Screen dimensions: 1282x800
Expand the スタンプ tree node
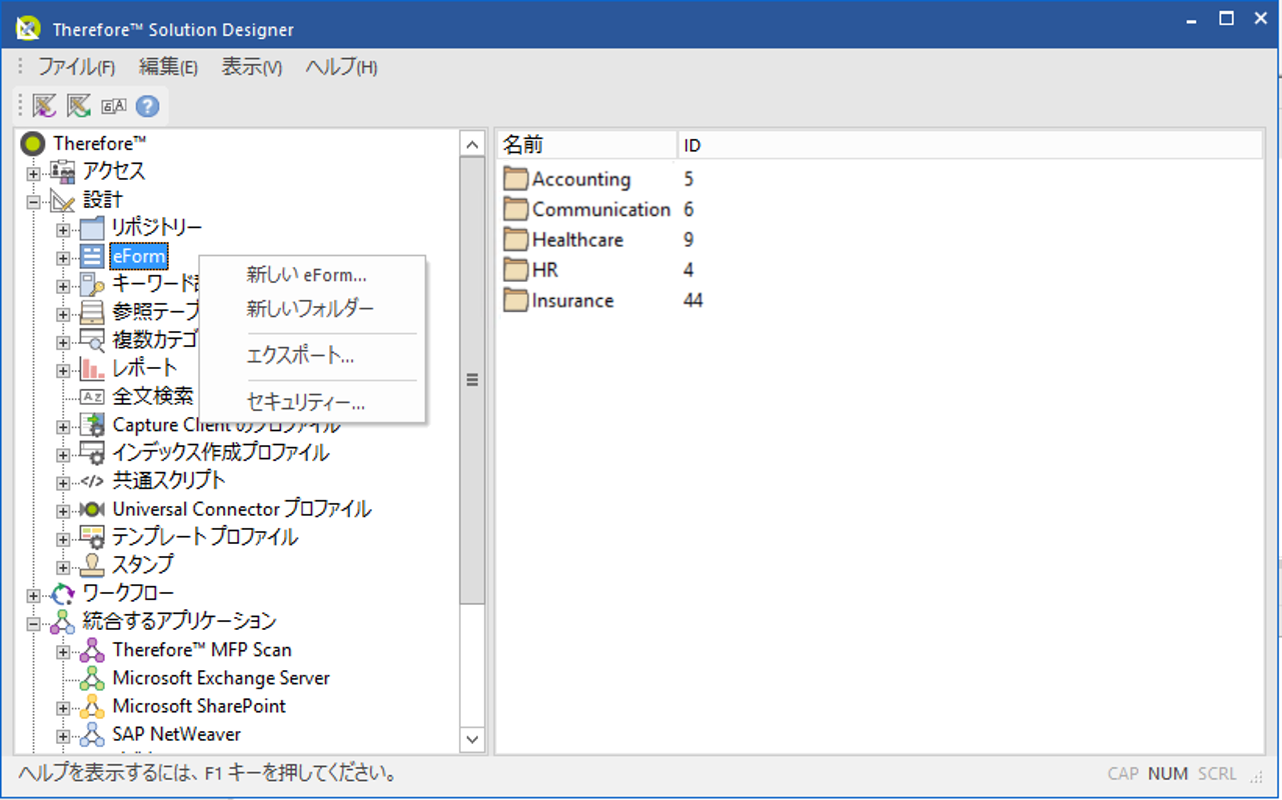click(x=63, y=567)
